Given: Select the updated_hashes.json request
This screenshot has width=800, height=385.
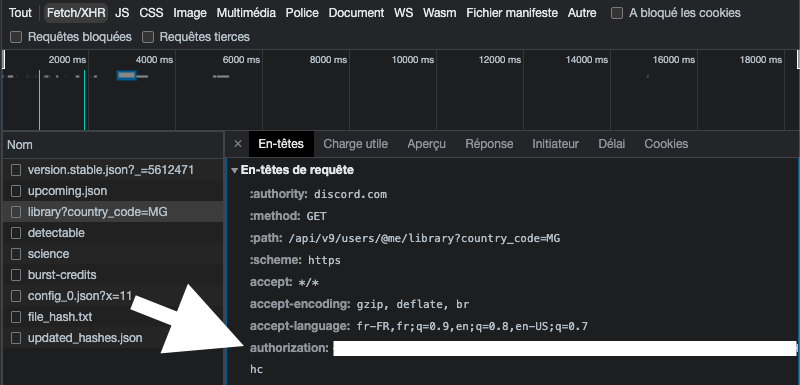Looking at the screenshot, I should 113,338.
